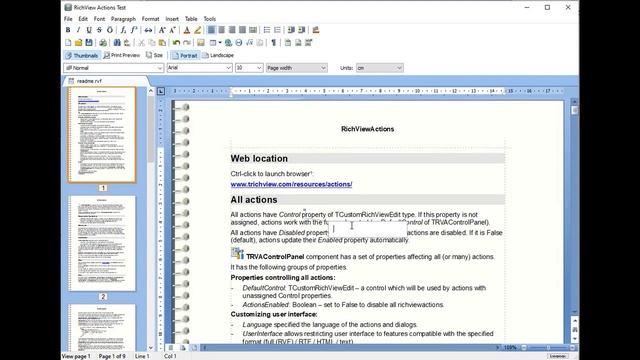Open the font size dropdown
The width and height of the screenshot is (640, 360).
[x=259, y=68]
